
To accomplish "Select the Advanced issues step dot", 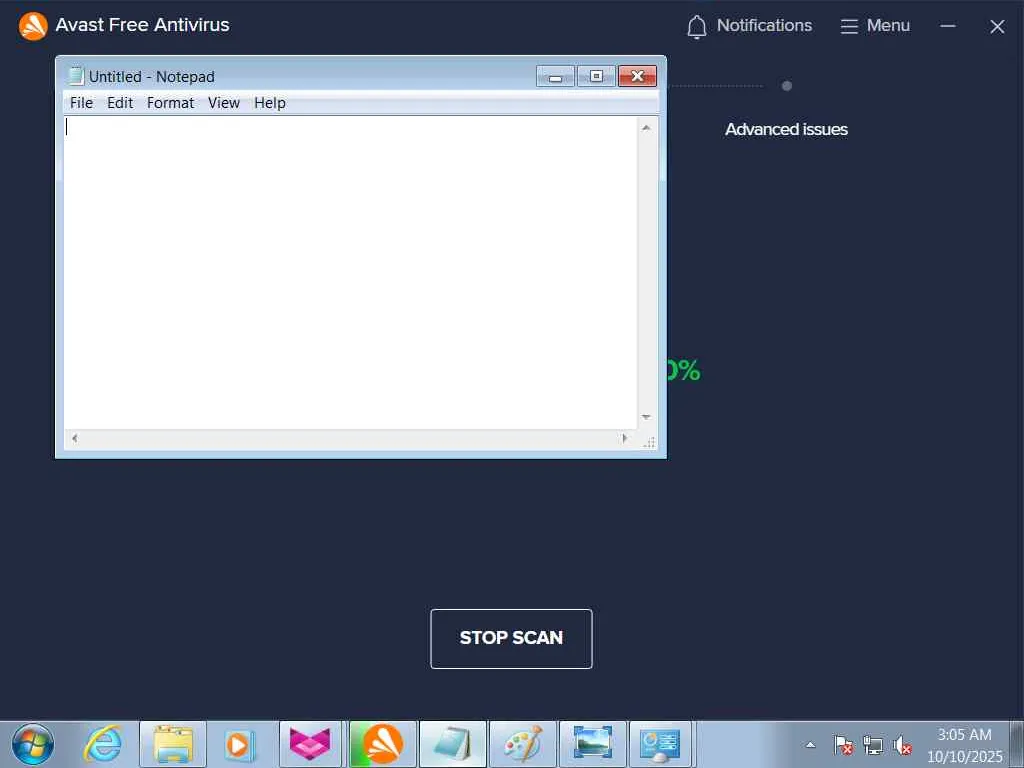I will (x=786, y=86).
